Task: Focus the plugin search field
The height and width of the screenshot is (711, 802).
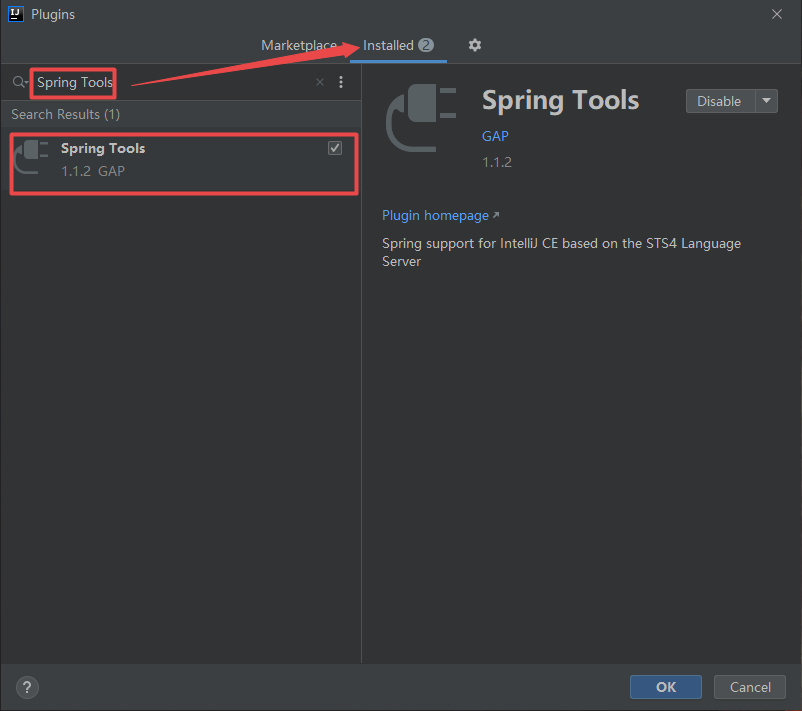Action: [x=174, y=82]
